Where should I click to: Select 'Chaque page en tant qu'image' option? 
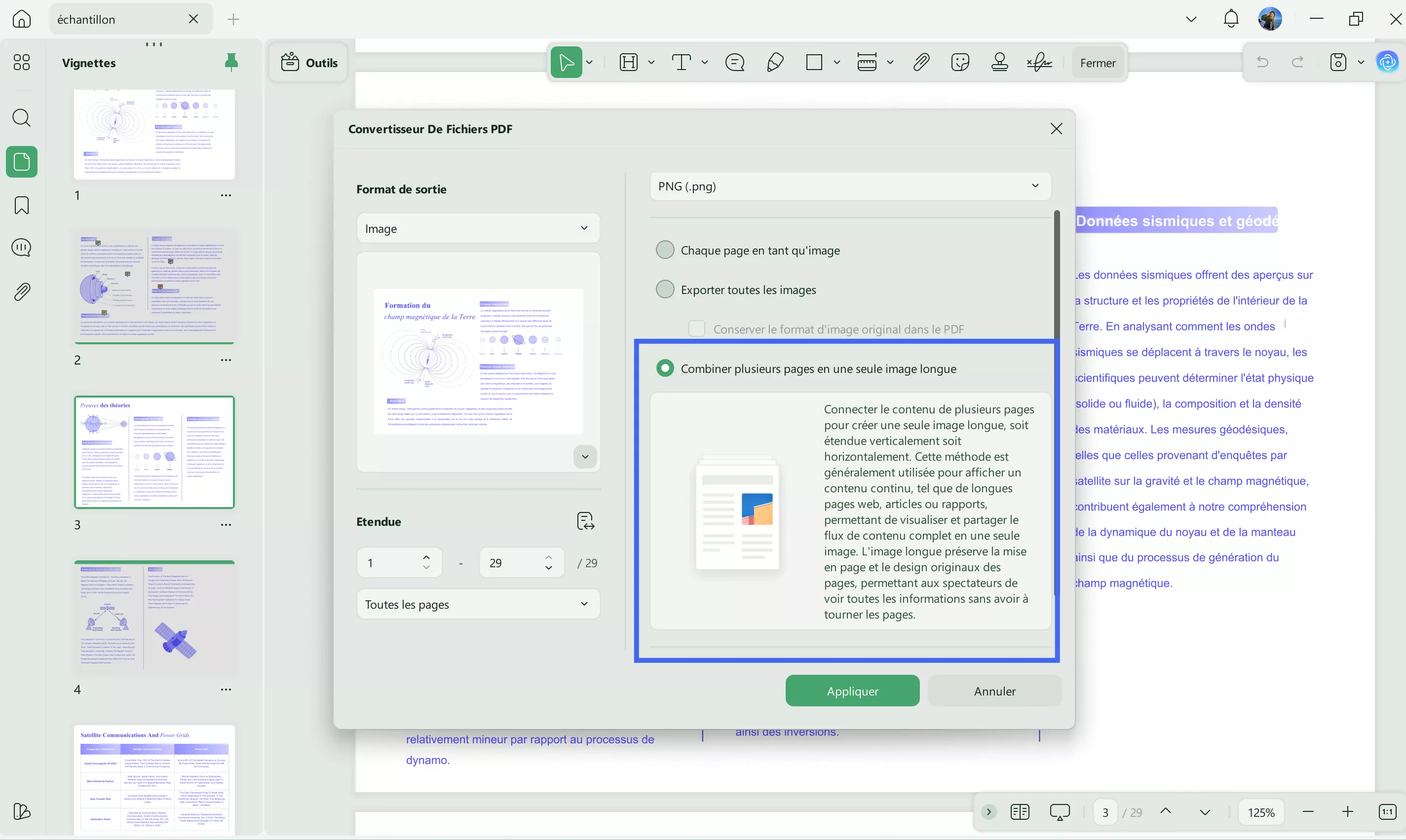tap(665, 250)
